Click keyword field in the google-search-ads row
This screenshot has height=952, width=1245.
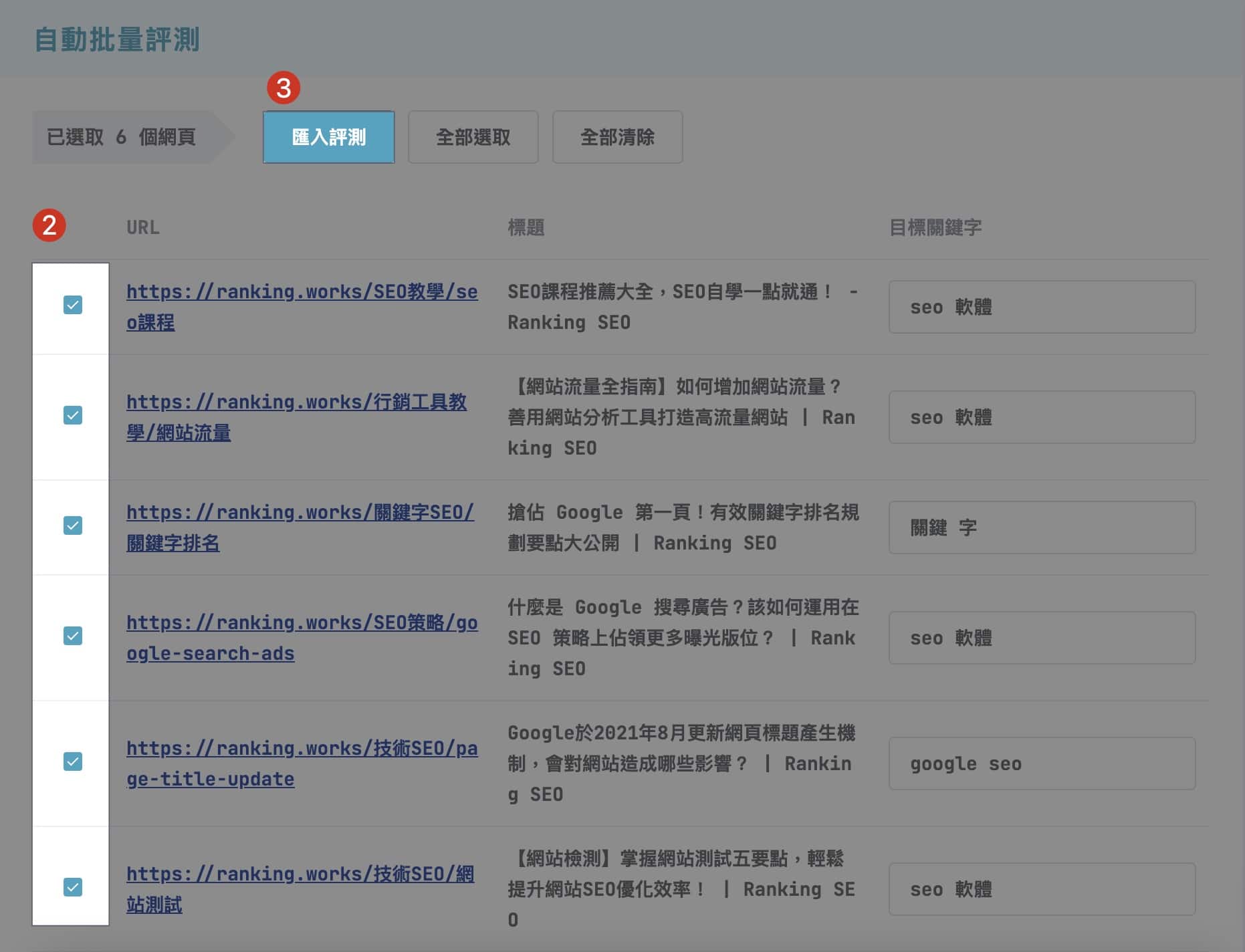(1041, 638)
